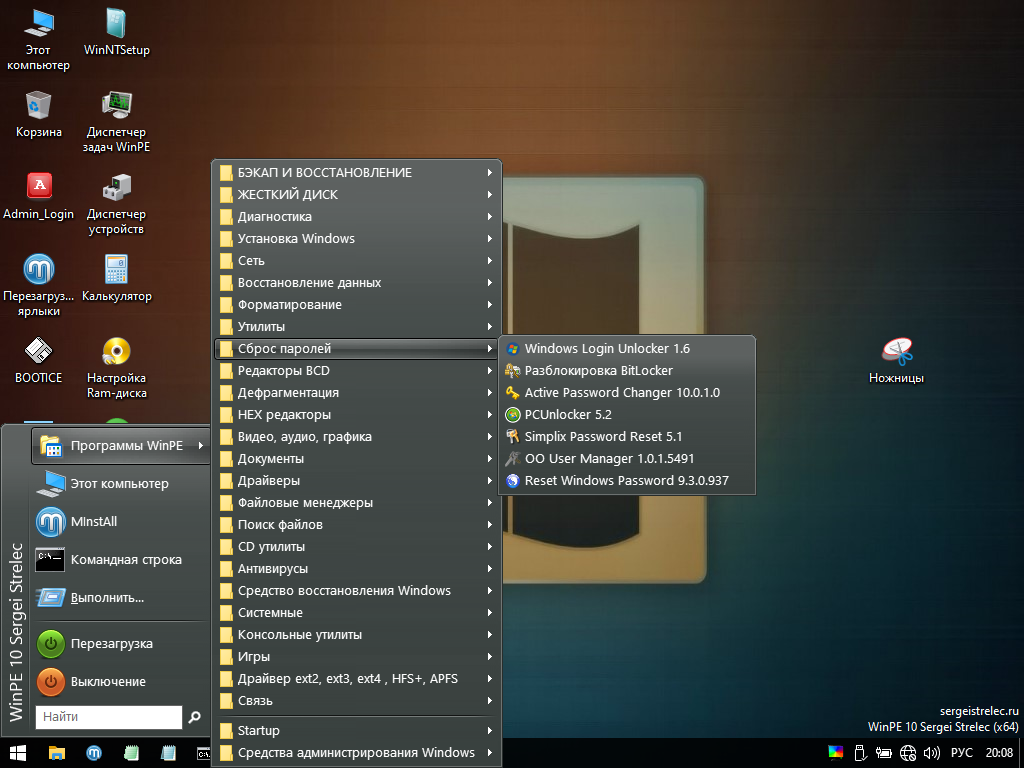The height and width of the screenshot is (768, 1024).
Task: Focus the Найти search field
Action: pos(108,717)
